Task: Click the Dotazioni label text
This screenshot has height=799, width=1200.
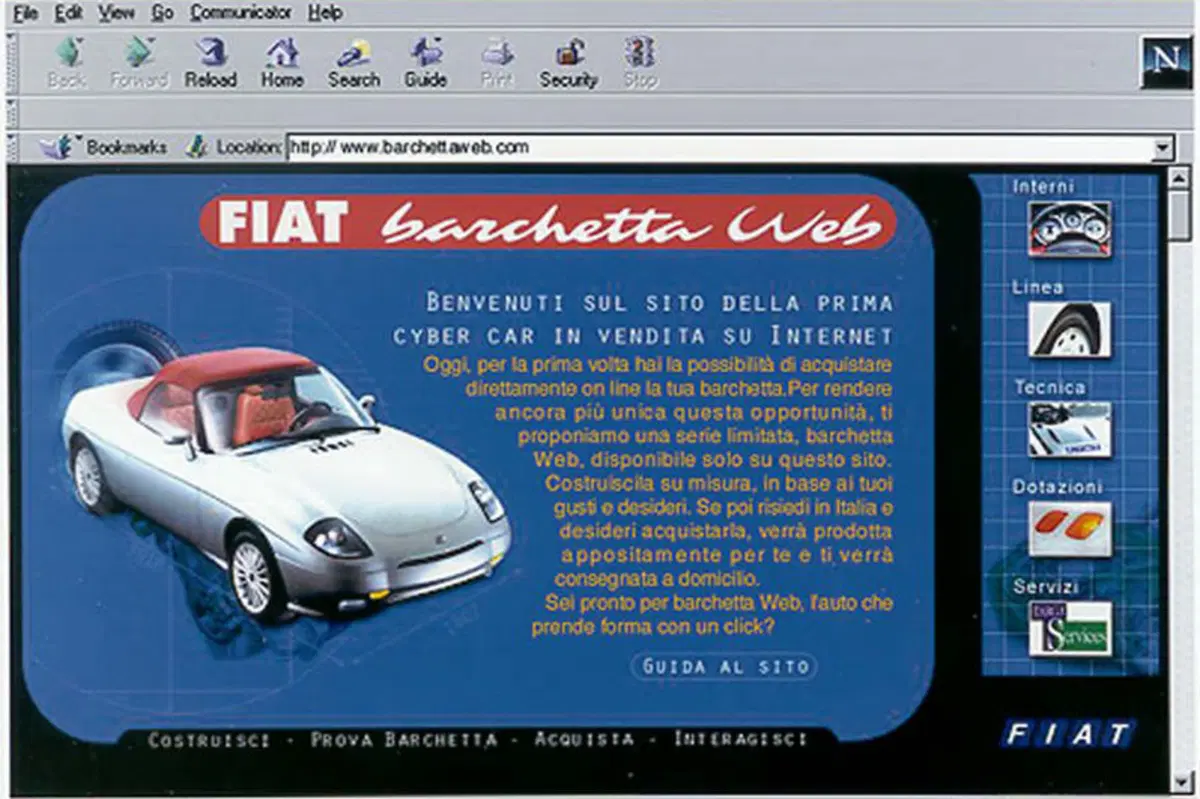Action: pyautogui.click(x=1057, y=487)
